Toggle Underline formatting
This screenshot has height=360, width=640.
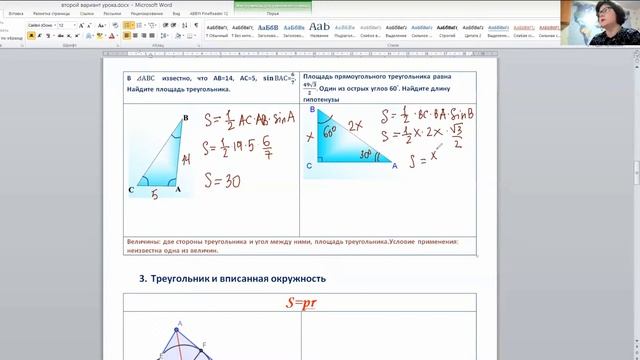[48, 36]
